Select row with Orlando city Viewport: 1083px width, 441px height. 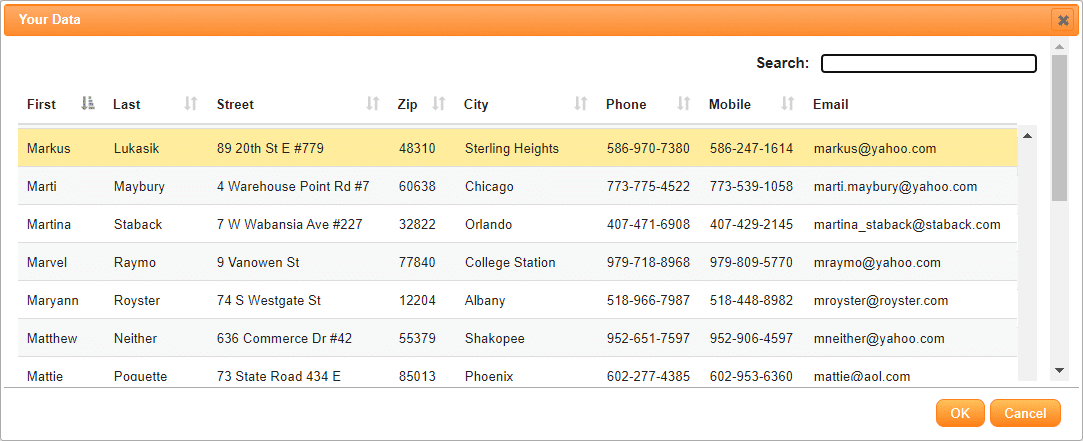(517, 224)
